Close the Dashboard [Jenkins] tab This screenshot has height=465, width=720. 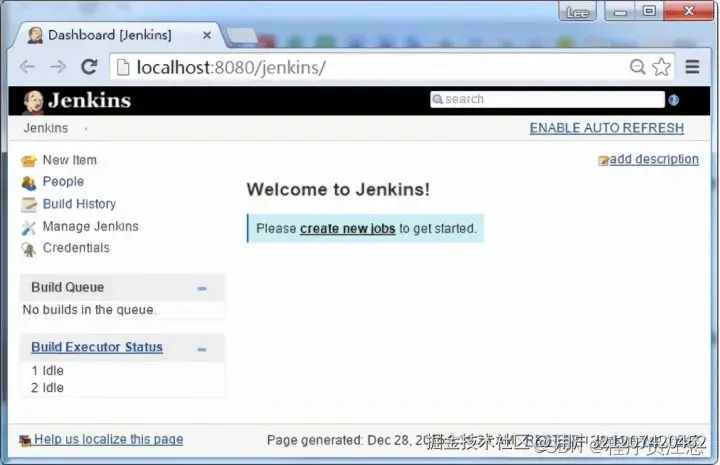coord(207,35)
